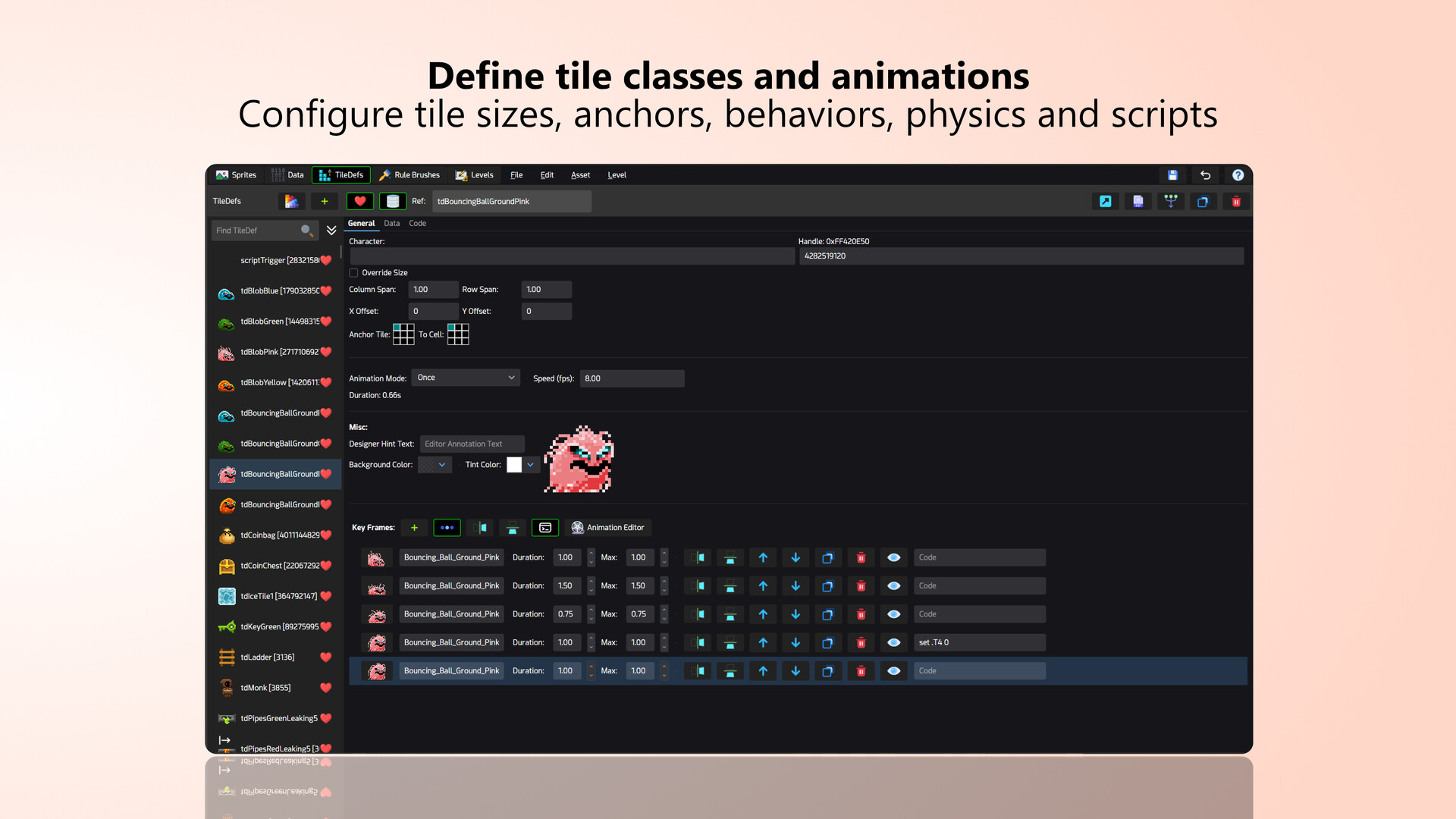Viewport: 1456px width, 819px height.
Task: Toggle visibility eye of the last key frame
Action: tap(893, 671)
